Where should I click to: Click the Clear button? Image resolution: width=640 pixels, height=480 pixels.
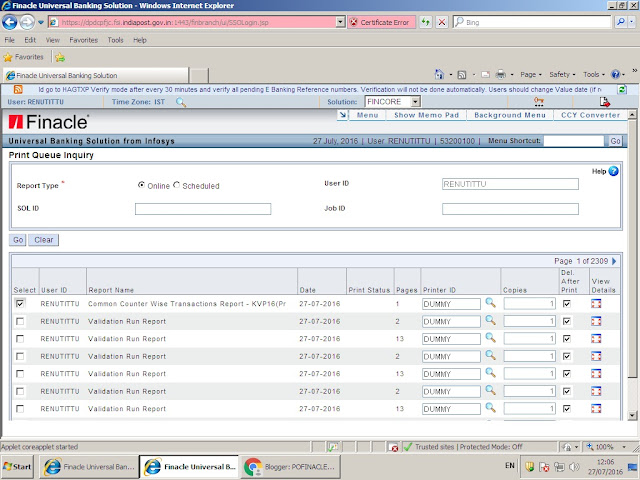(x=44, y=240)
